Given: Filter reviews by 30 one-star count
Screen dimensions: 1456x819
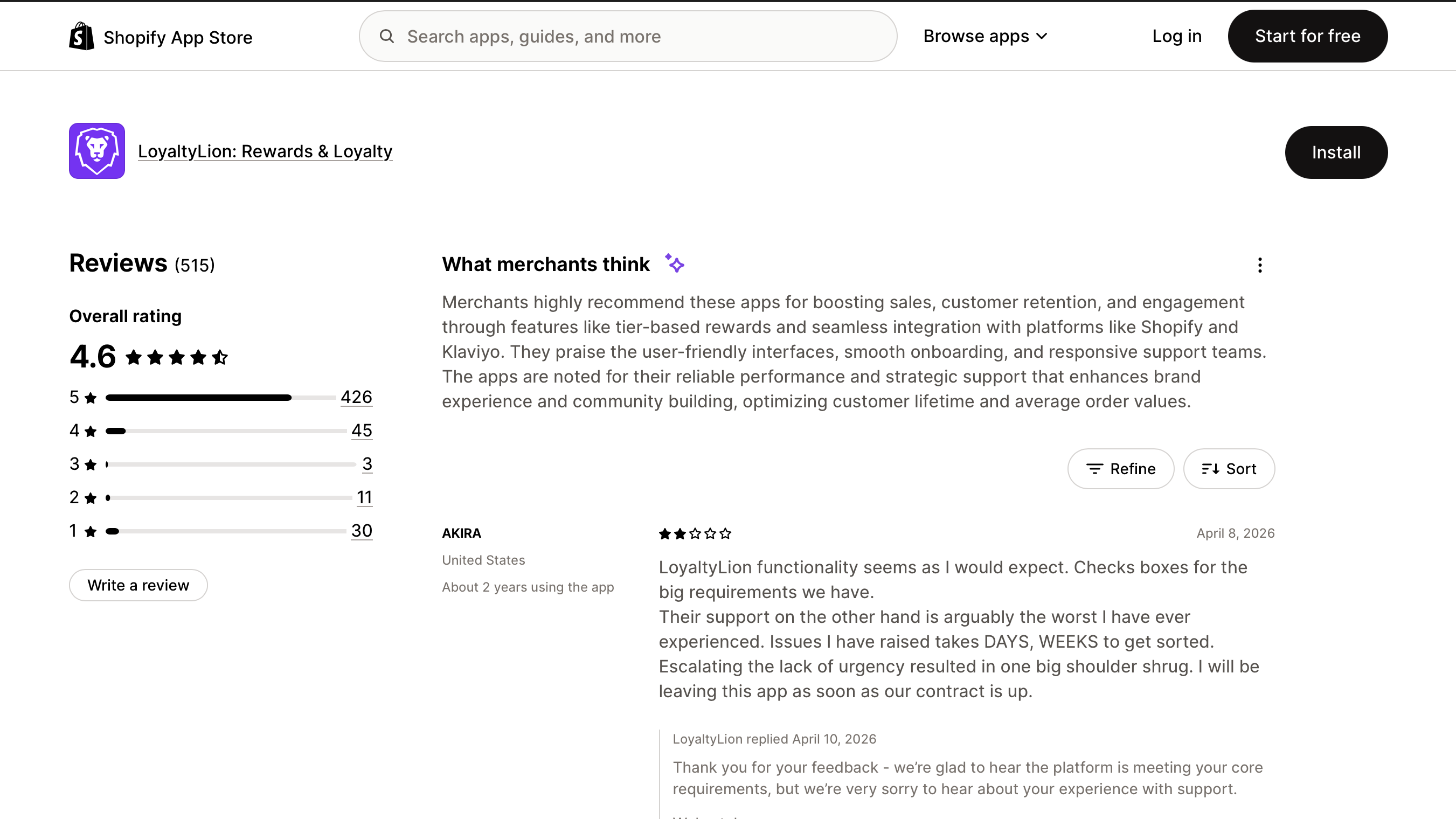Looking at the screenshot, I should 362,530.
